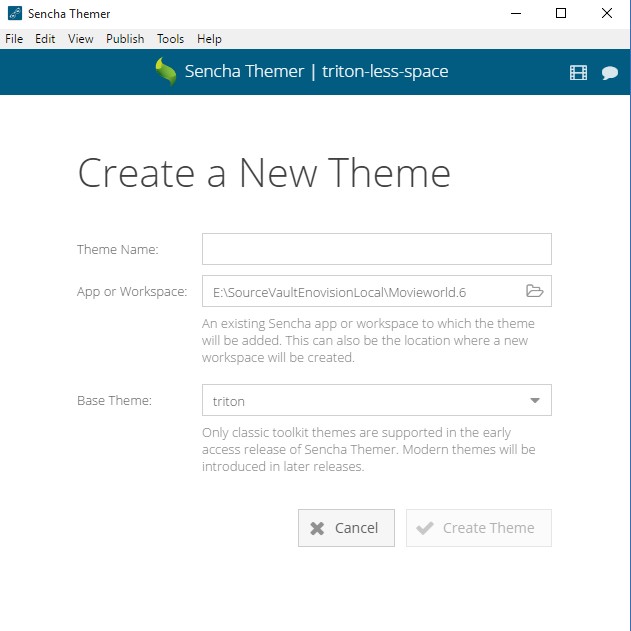
Task: Open the video tutorials film icon
Action: tap(578, 73)
